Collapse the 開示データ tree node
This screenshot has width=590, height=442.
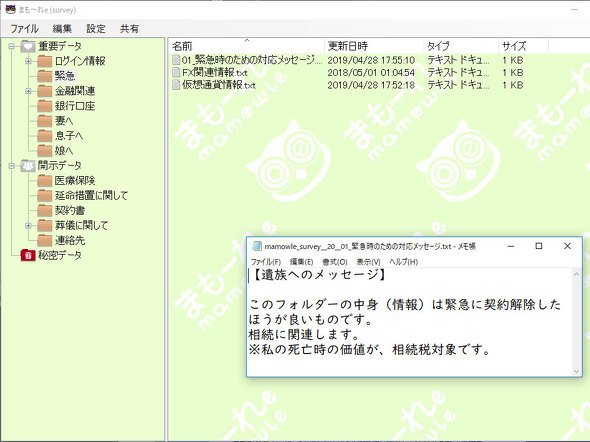coord(12,166)
